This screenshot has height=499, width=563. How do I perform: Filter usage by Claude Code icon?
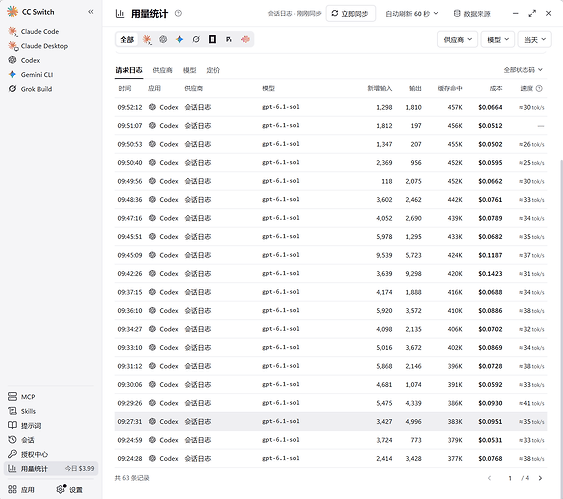click(147, 39)
